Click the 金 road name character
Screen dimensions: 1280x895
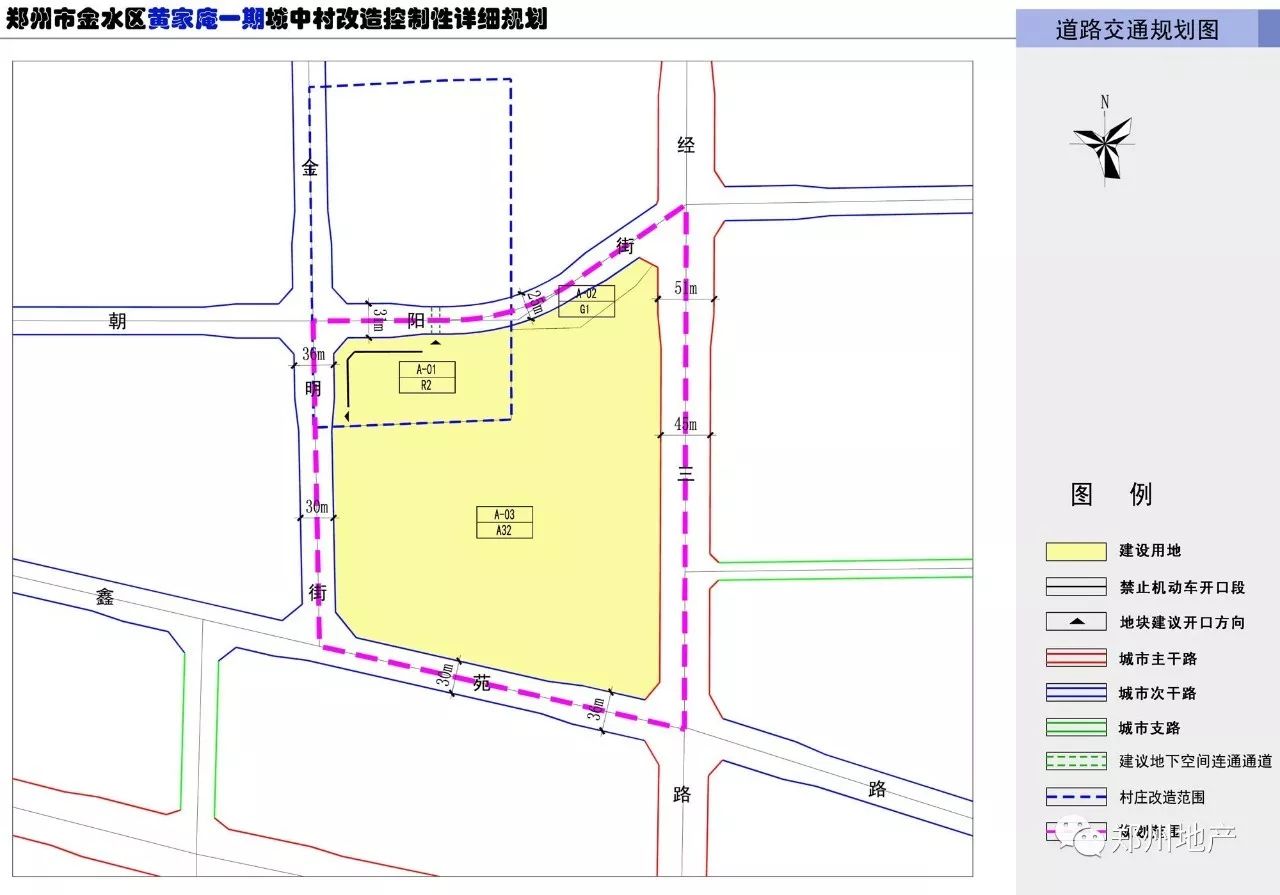point(310,169)
